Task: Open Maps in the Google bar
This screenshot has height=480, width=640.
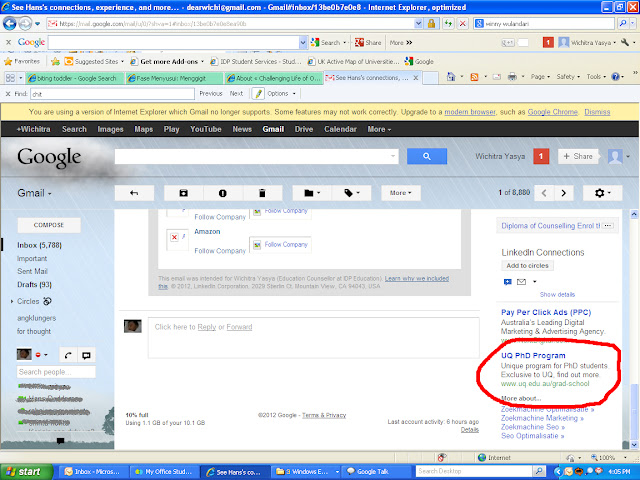Action: (144, 129)
